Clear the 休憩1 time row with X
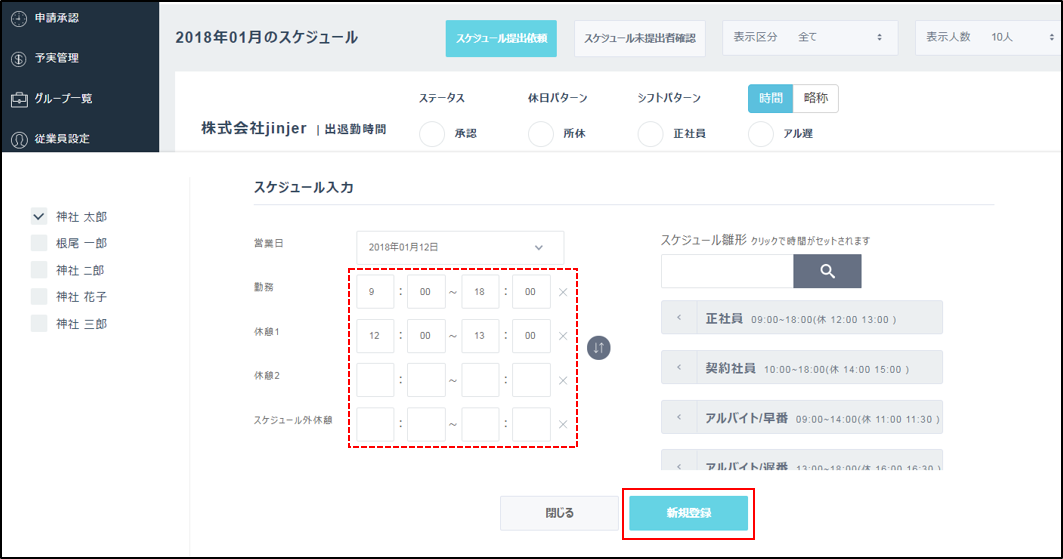1063x559 pixels. coord(563,337)
